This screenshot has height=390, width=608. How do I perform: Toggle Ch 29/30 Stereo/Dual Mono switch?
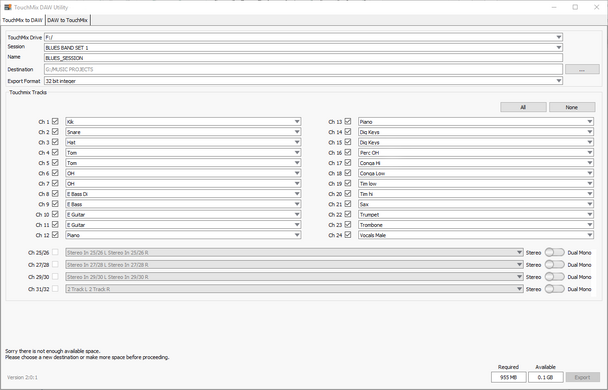[554, 277]
